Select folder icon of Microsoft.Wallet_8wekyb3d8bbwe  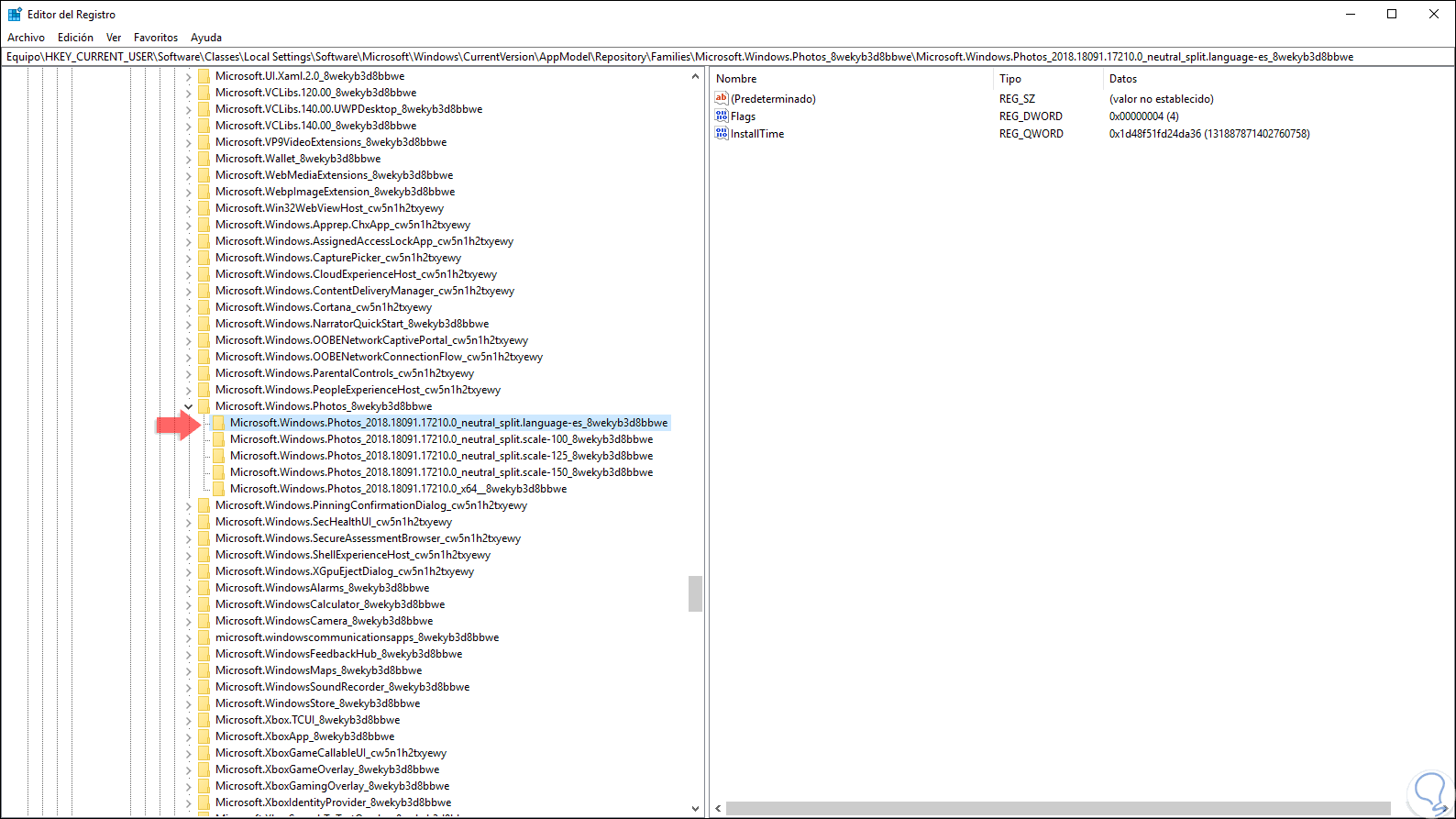click(204, 159)
